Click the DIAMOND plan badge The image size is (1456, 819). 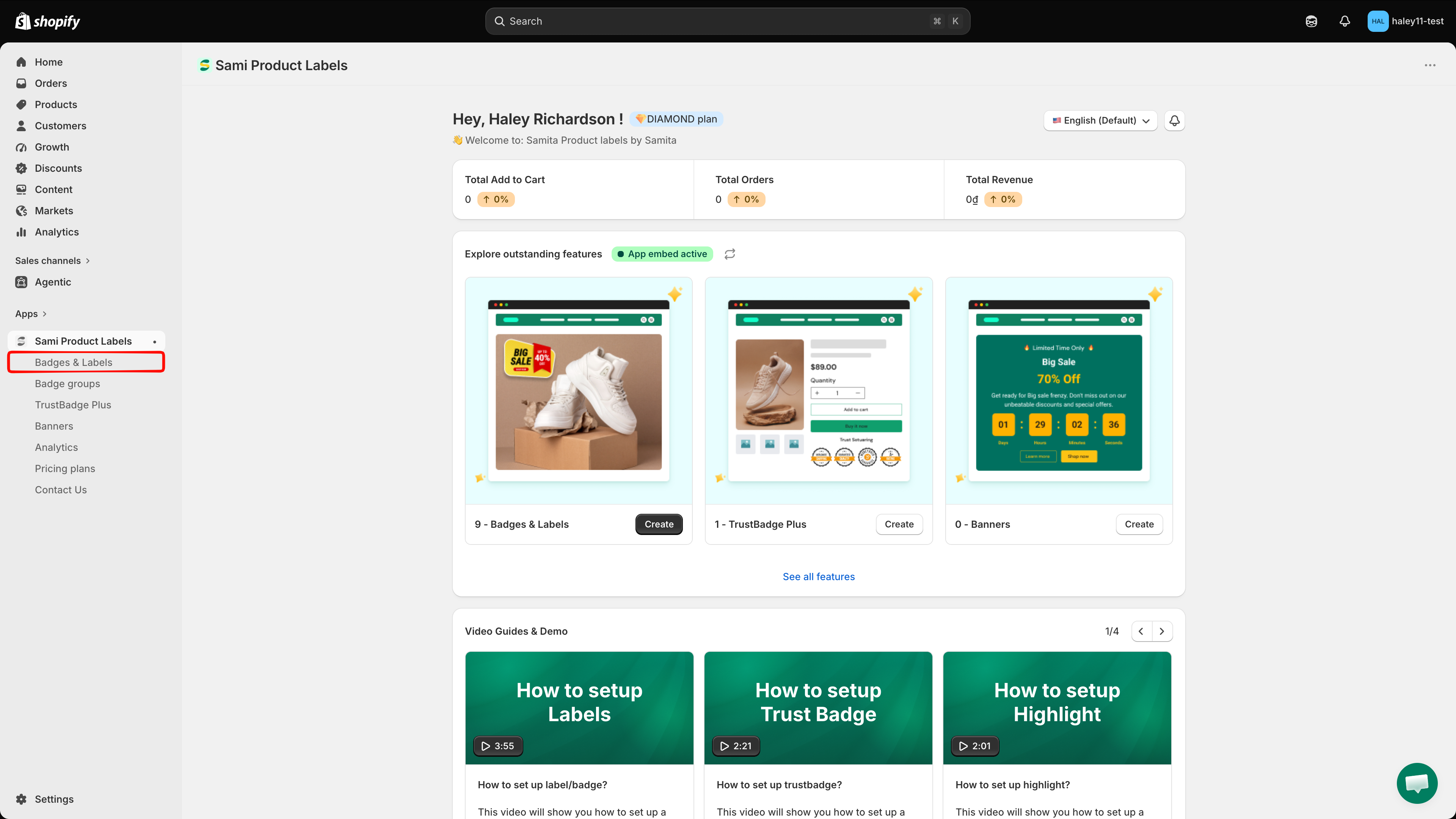point(676,119)
